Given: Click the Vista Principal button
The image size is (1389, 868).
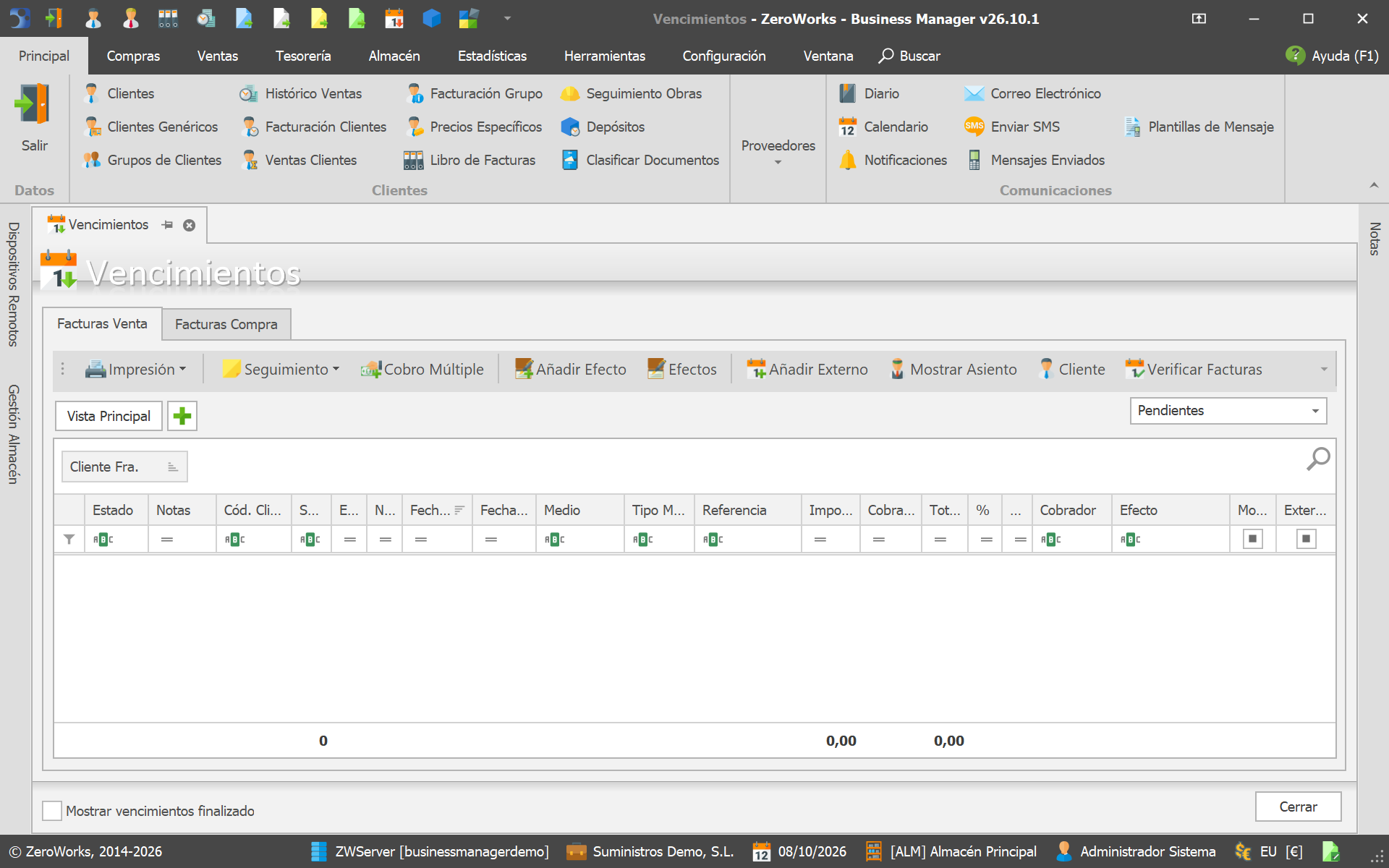Looking at the screenshot, I should tap(109, 416).
